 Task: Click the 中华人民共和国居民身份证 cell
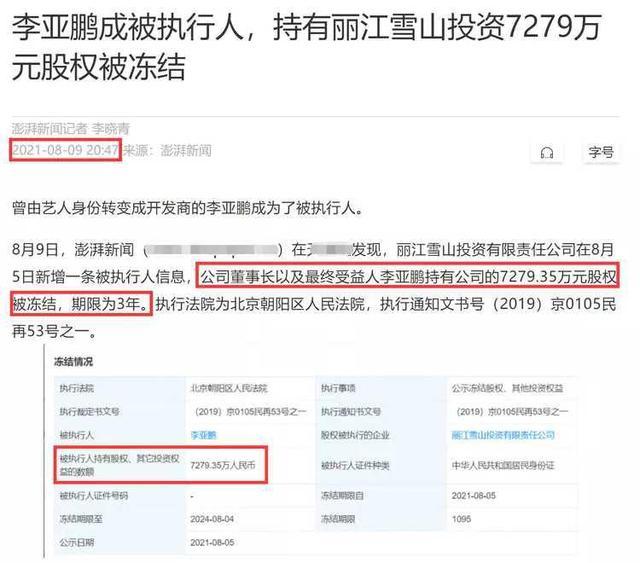click(x=503, y=465)
